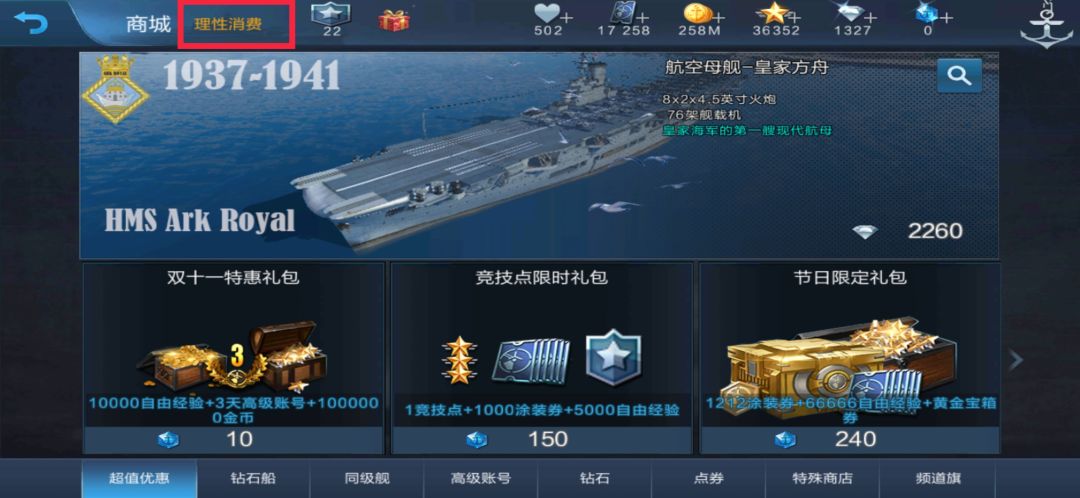1080x498 pixels.
Task: Select the 频道旗 tab
Action: click(x=938, y=478)
